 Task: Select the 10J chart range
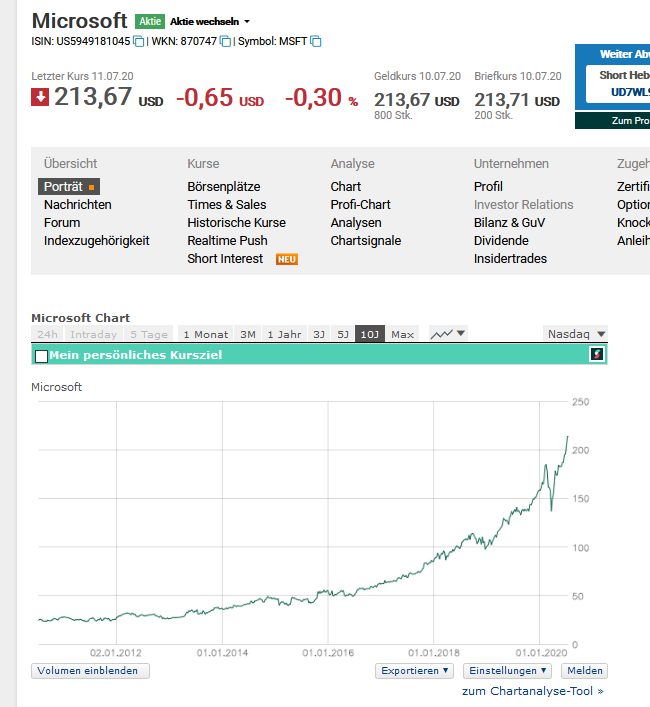370,334
